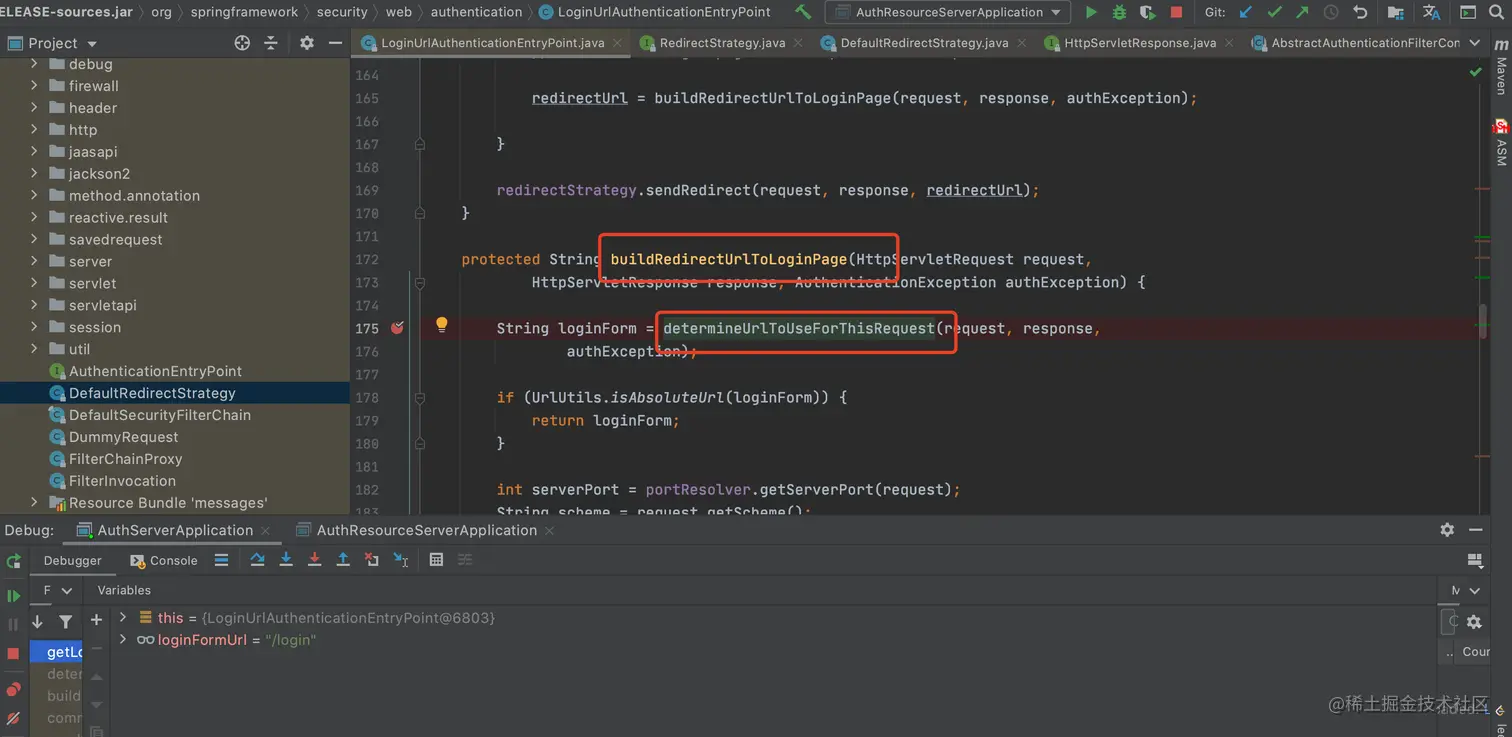Screen dimensions: 1512x737
Task: Open the Console tab in debug panel
Action: [164, 561]
